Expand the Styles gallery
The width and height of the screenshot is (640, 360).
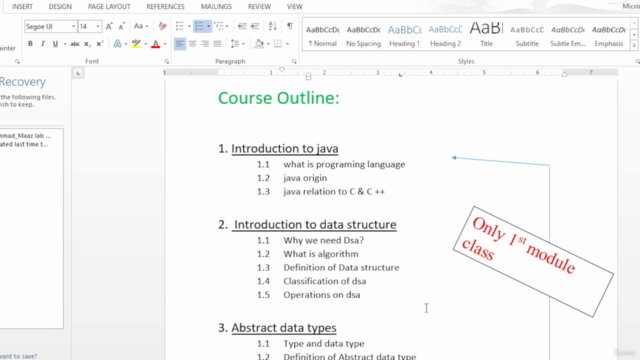click(634, 46)
